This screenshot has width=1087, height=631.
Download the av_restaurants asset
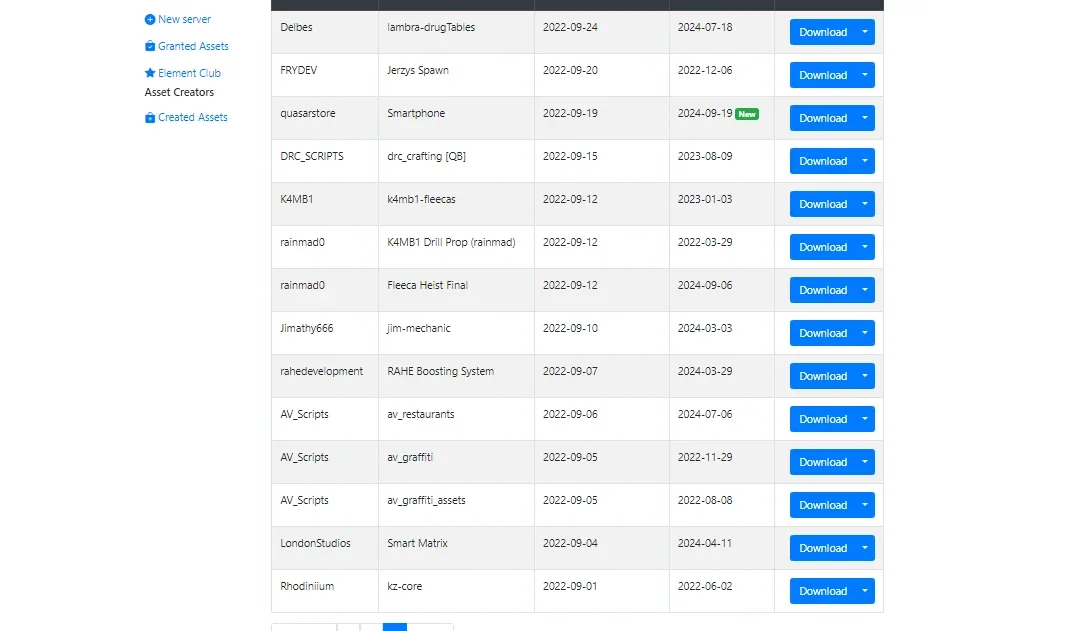click(x=823, y=419)
